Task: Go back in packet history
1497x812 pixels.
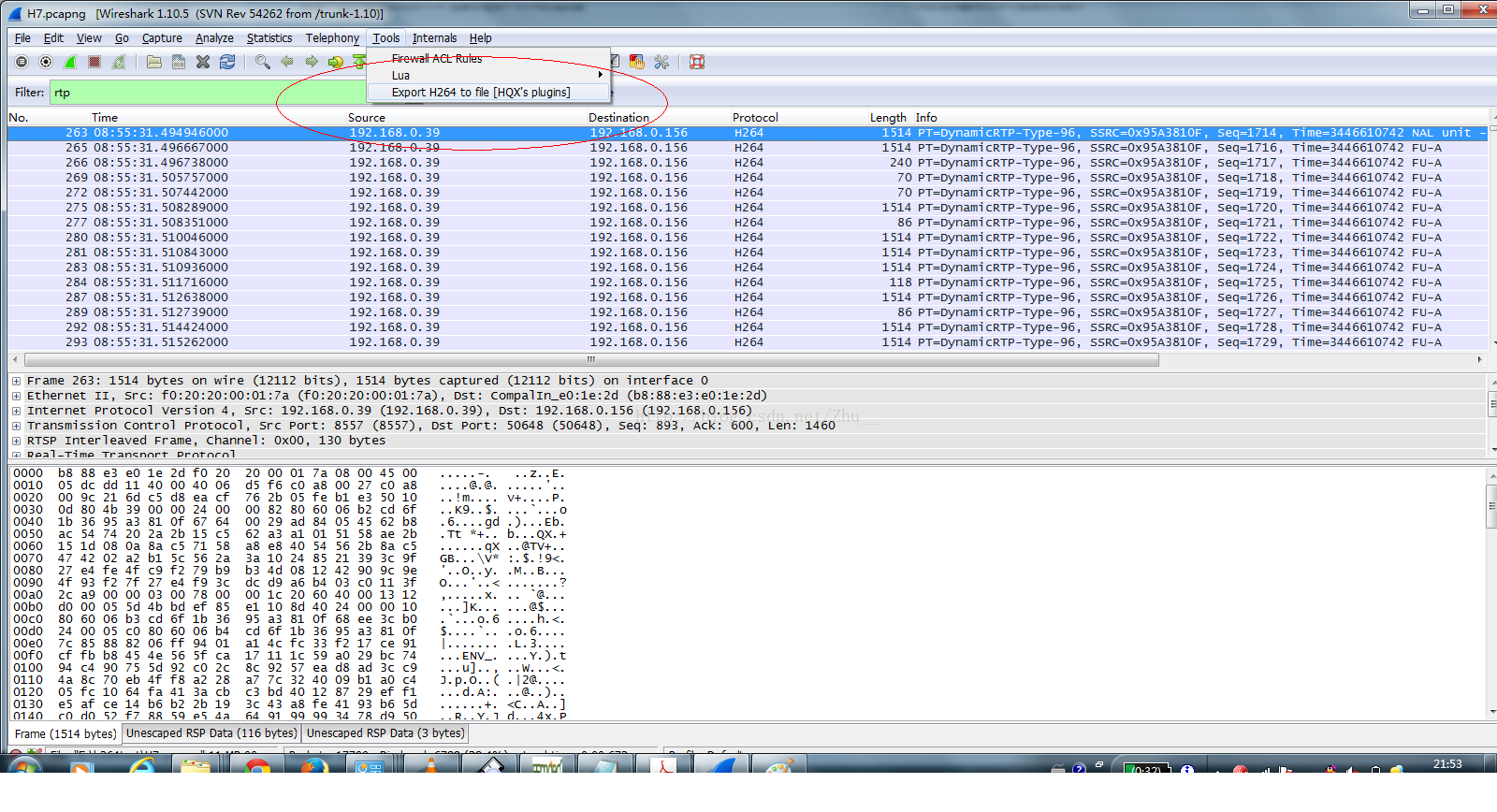Action: click(x=287, y=62)
